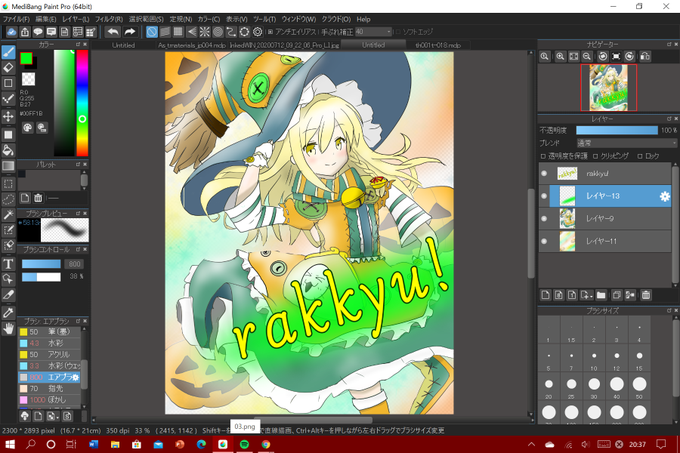Select the Move tool
The height and width of the screenshot is (453, 680).
point(8,117)
